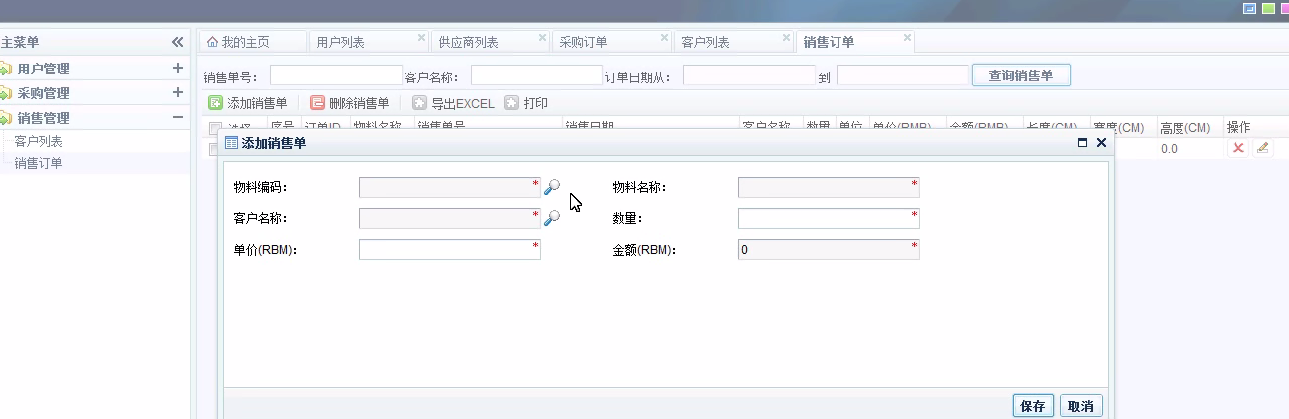Close the 采购订单 tab
The image size is (1289, 419).
[665, 38]
